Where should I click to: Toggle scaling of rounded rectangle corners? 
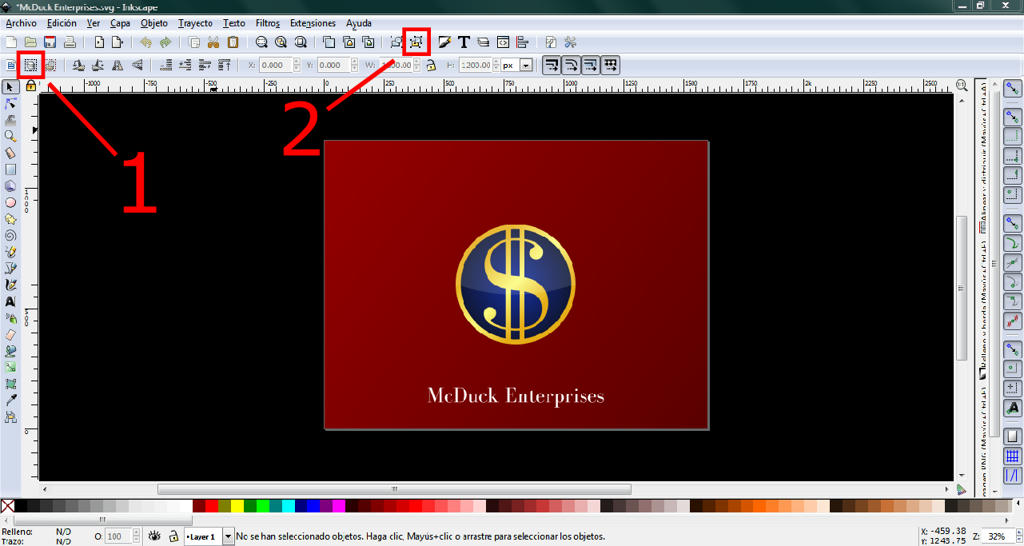(571, 65)
